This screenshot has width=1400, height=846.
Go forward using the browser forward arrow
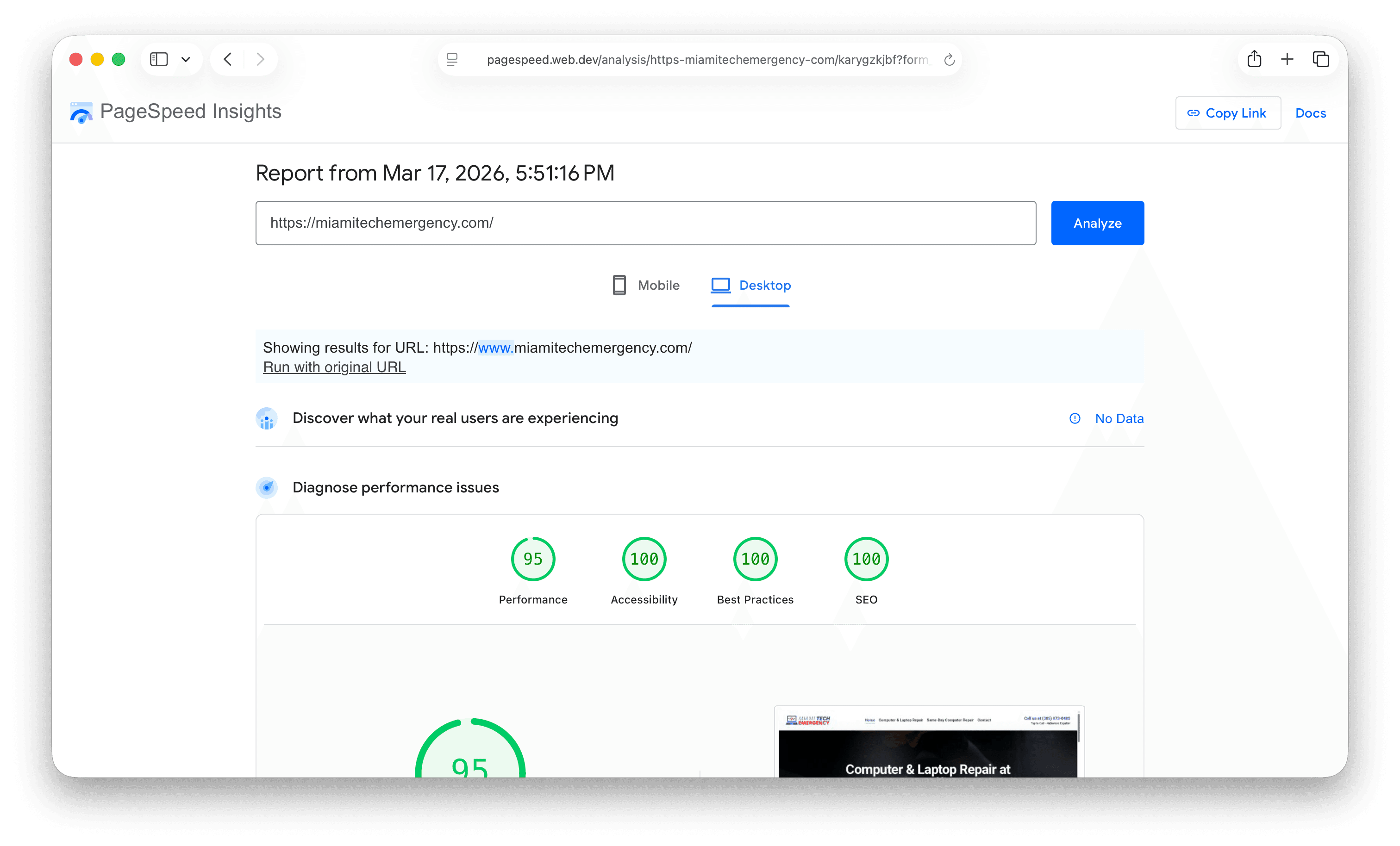[260, 59]
